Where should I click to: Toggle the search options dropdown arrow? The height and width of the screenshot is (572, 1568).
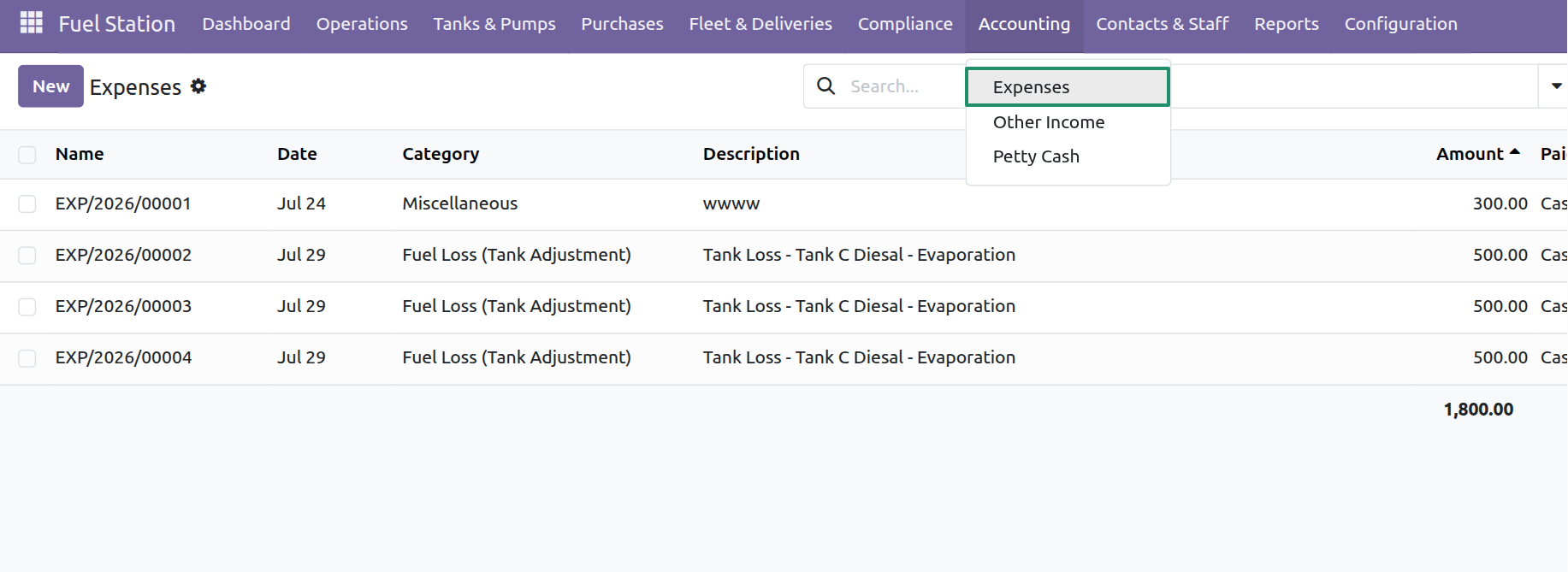point(1556,86)
